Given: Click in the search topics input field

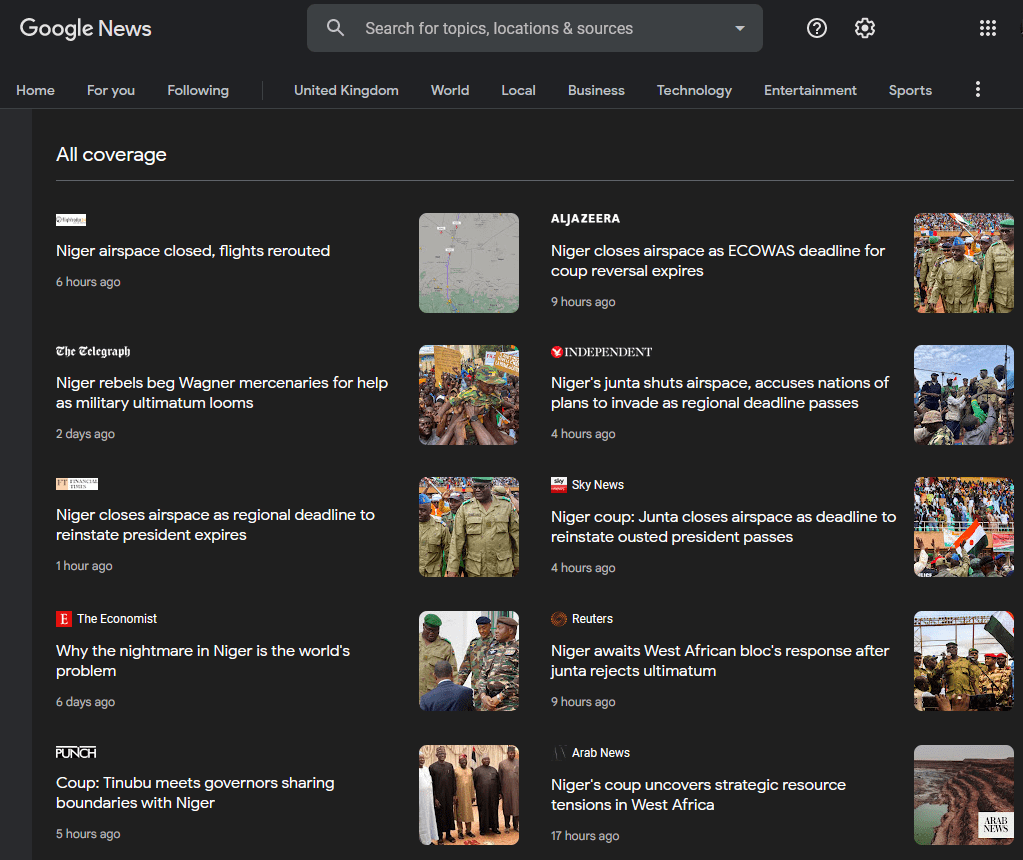Looking at the screenshot, I should (x=540, y=28).
